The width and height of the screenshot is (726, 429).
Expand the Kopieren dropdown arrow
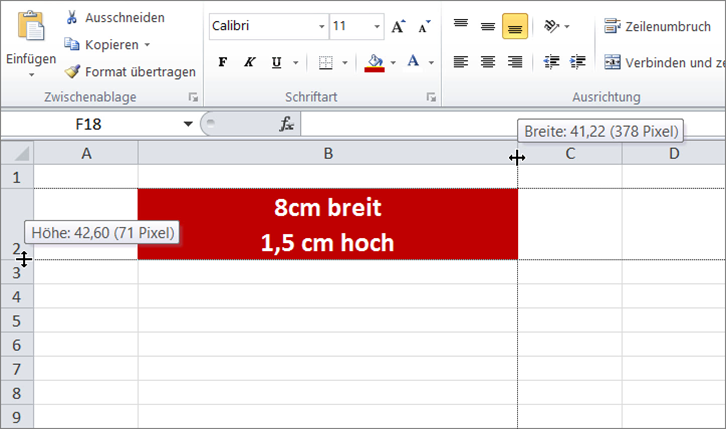147,45
